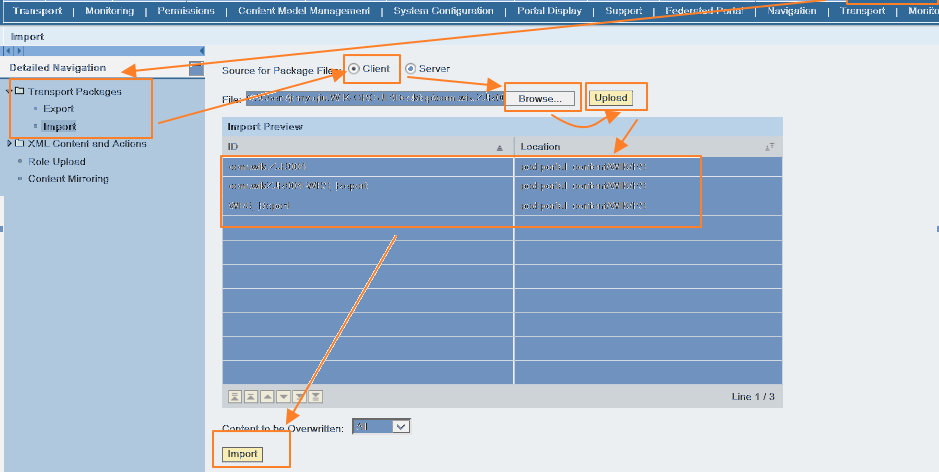
Task: Open the Permissions menu
Action: 186,11
